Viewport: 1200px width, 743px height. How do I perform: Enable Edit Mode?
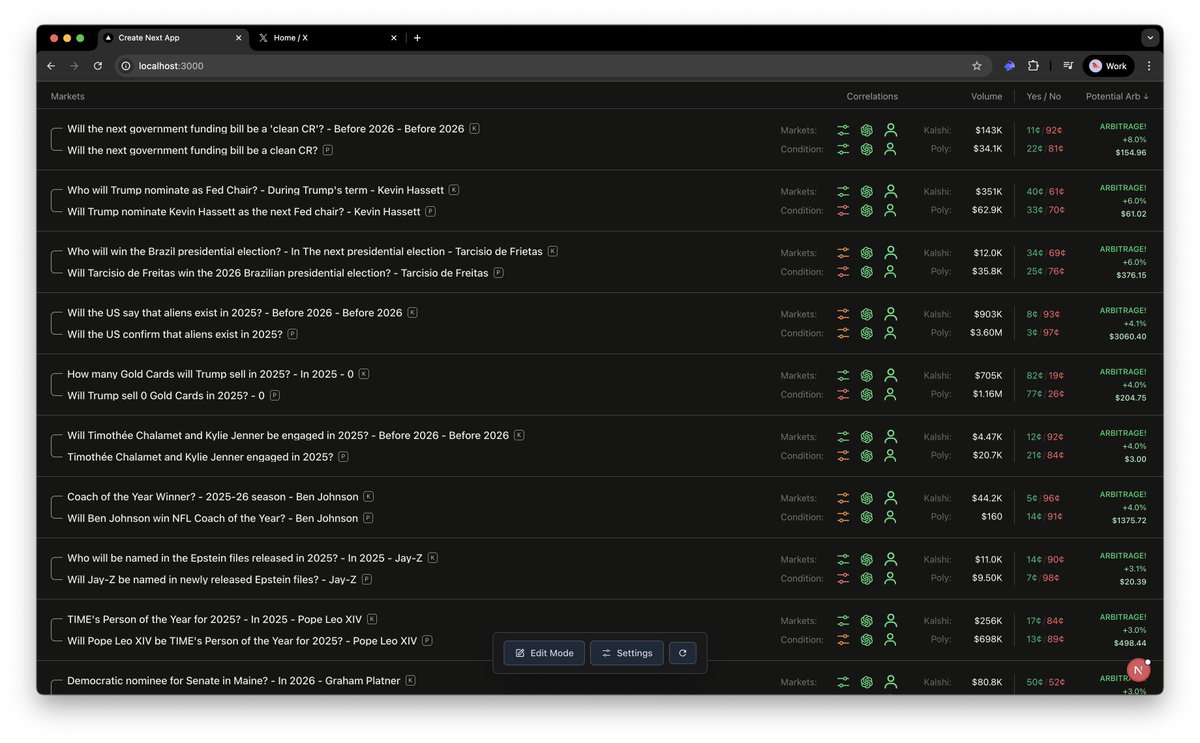(544, 653)
